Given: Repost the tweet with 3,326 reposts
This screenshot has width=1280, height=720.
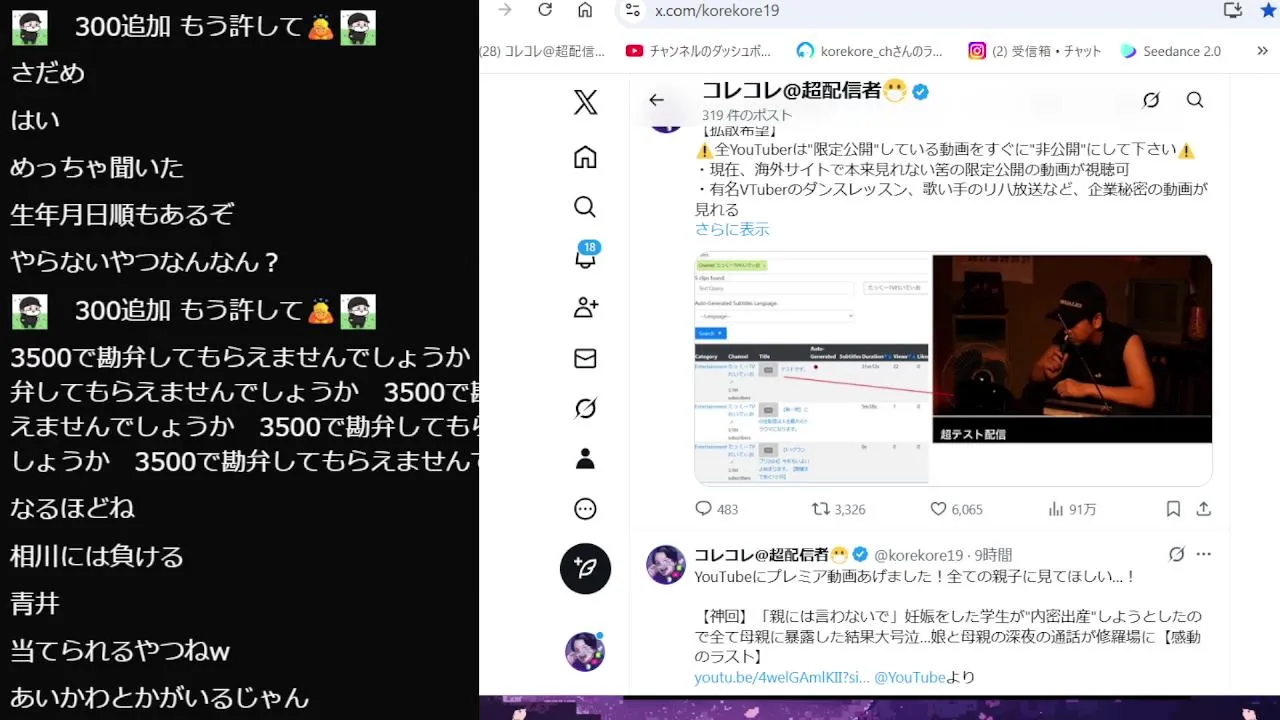Looking at the screenshot, I should click(x=838, y=509).
